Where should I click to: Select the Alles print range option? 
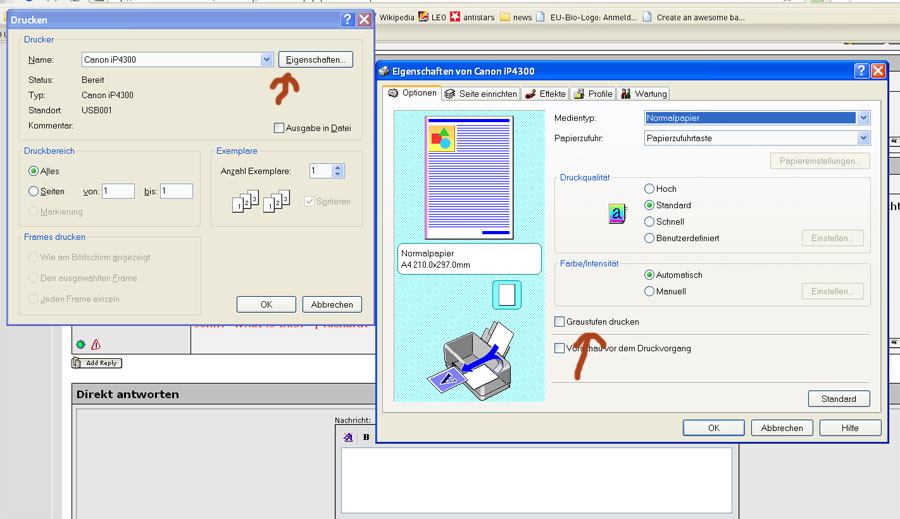coord(33,171)
